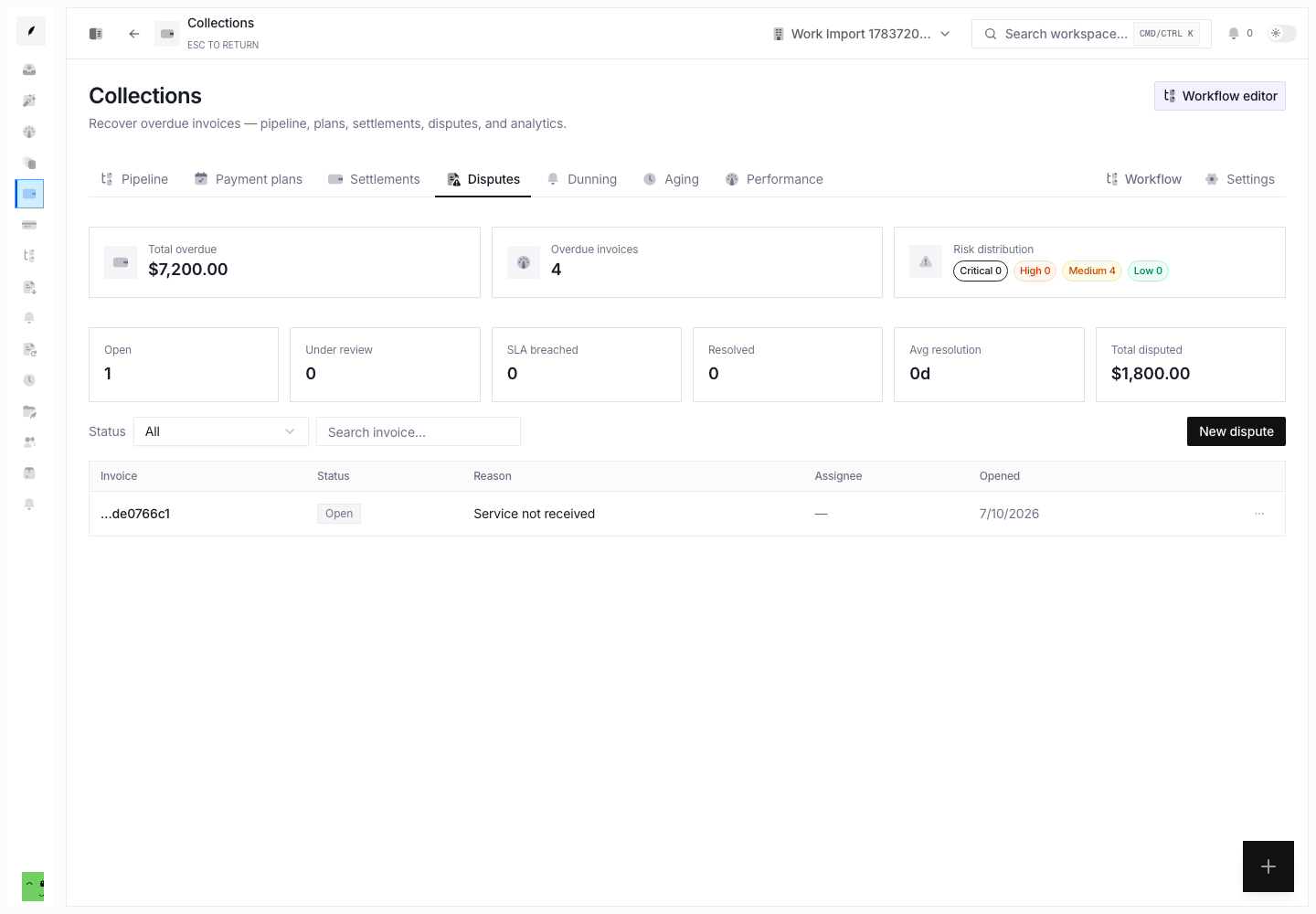Switch to the Dunning tab
Screen dimensions: 1316x914
[581, 179]
